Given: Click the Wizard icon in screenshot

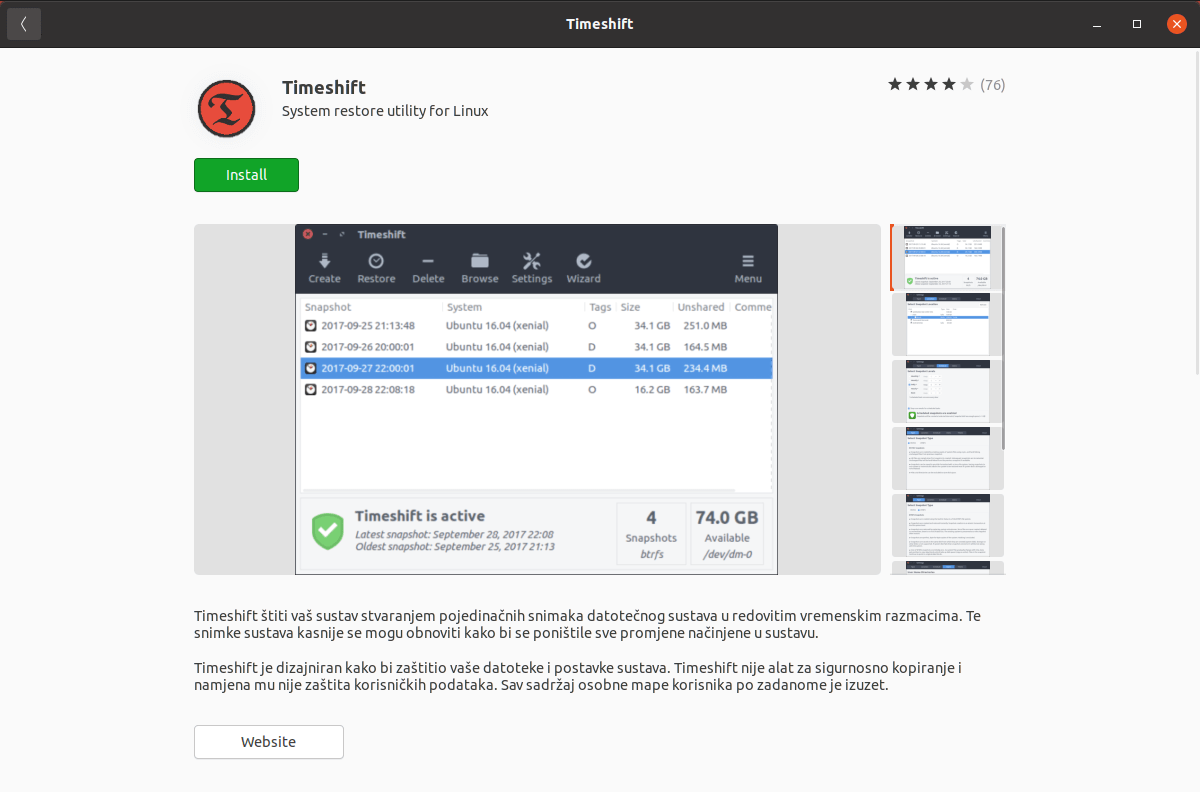Looking at the screenshot, I should point(584,261).
